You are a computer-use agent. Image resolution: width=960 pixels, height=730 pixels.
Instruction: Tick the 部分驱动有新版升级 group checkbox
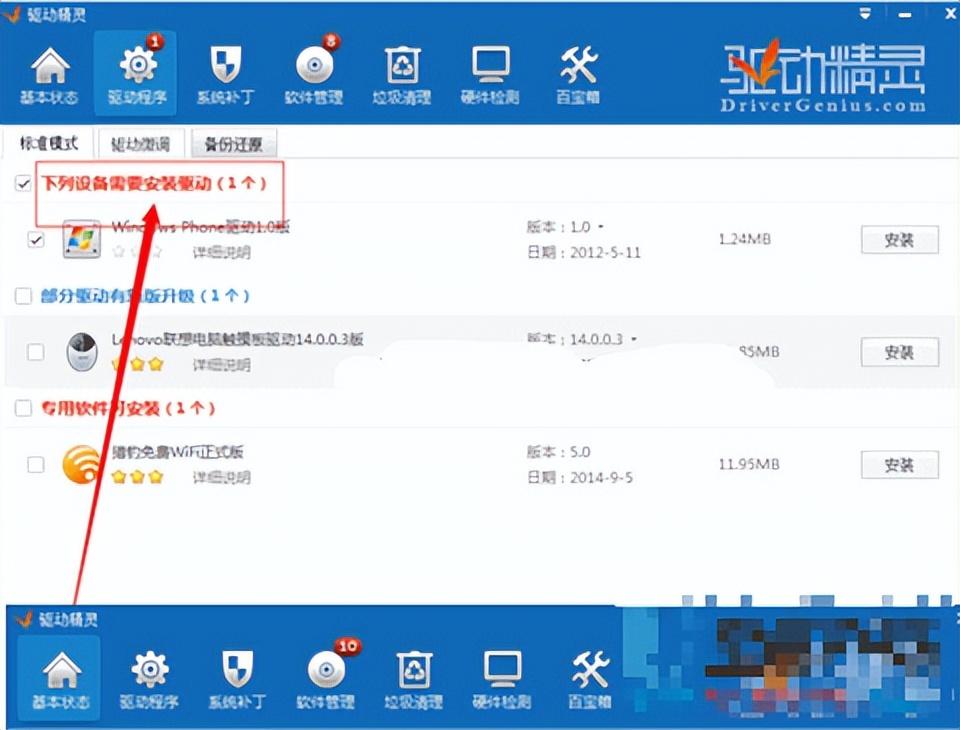(x=23, y=296)
